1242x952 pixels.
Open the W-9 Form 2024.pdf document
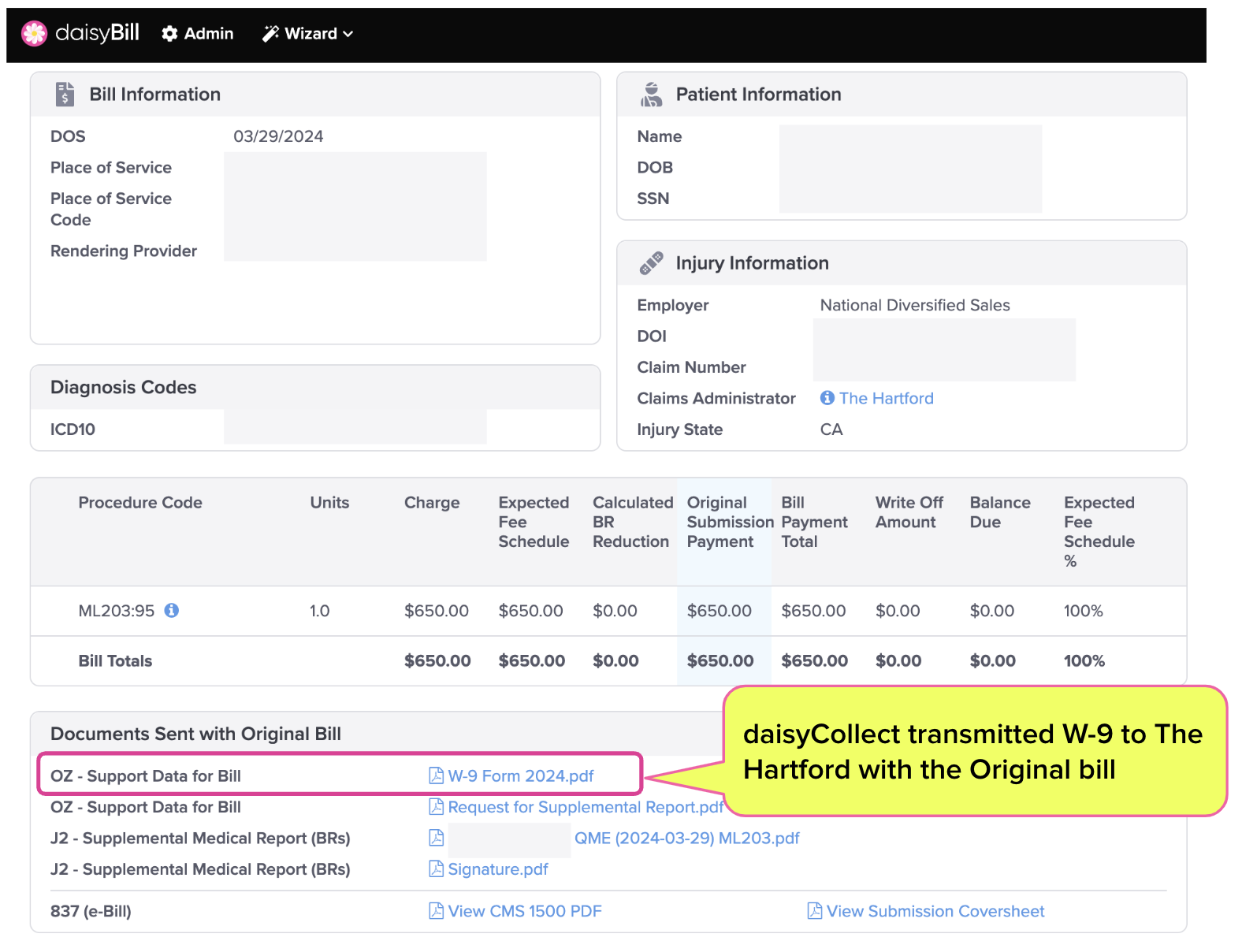(x=521, y=775)
